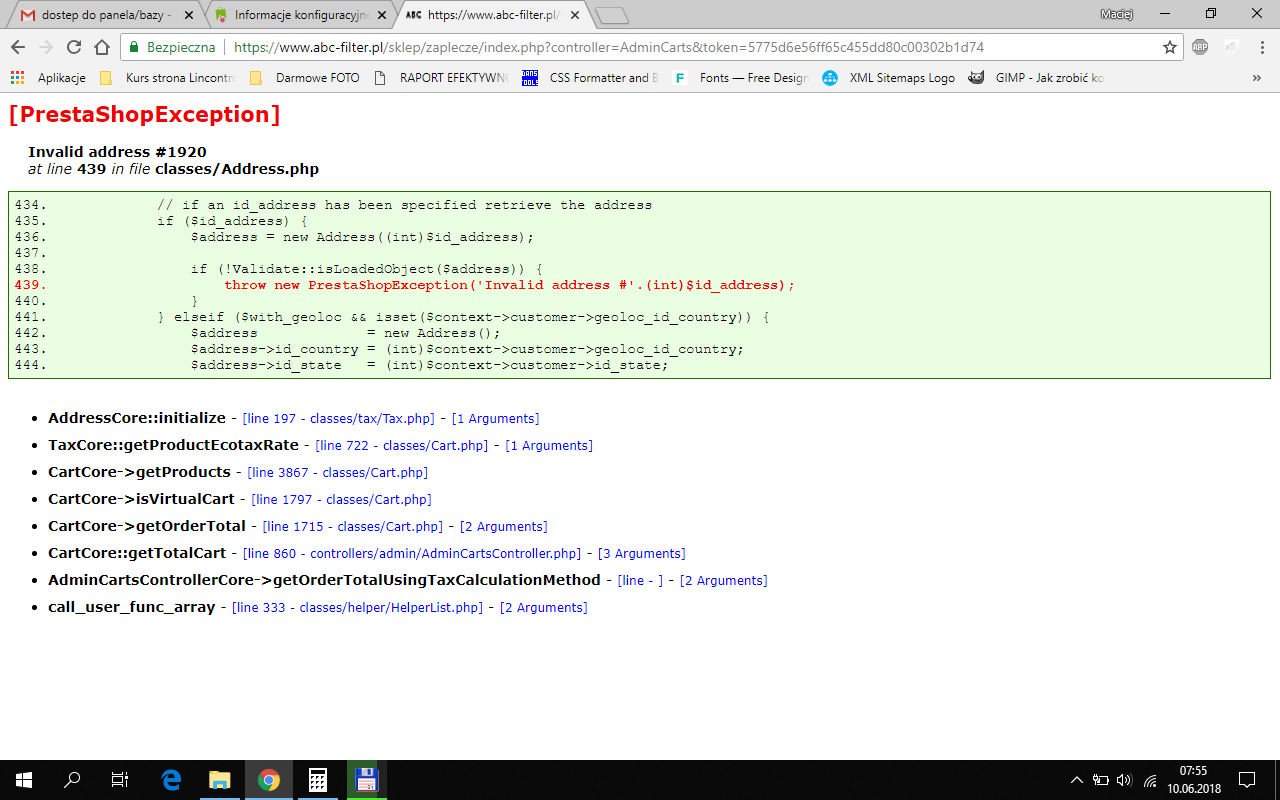Bookmark this page with the star icon

1169,47
